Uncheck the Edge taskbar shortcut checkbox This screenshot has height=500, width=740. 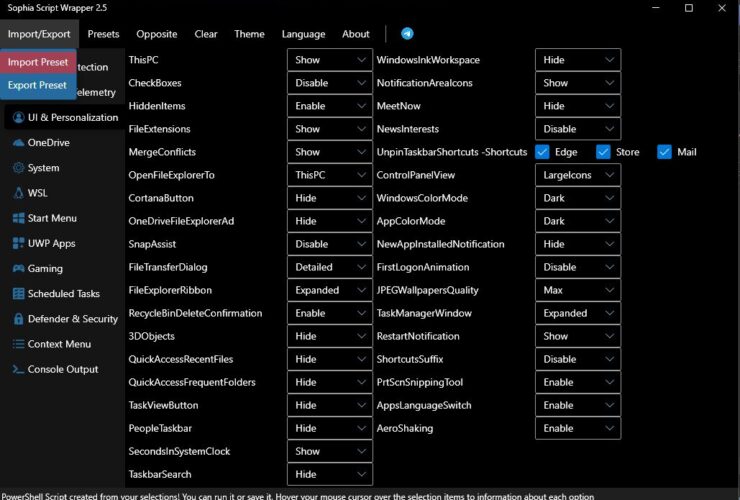(x=542, y=152)
